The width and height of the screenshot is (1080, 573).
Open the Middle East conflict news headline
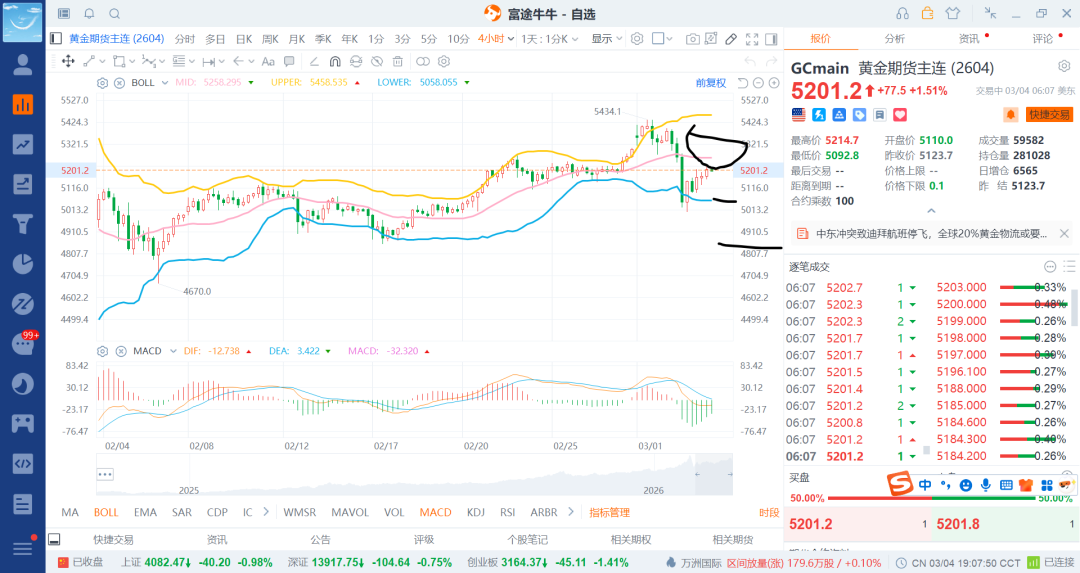click(x=931, y=234)
